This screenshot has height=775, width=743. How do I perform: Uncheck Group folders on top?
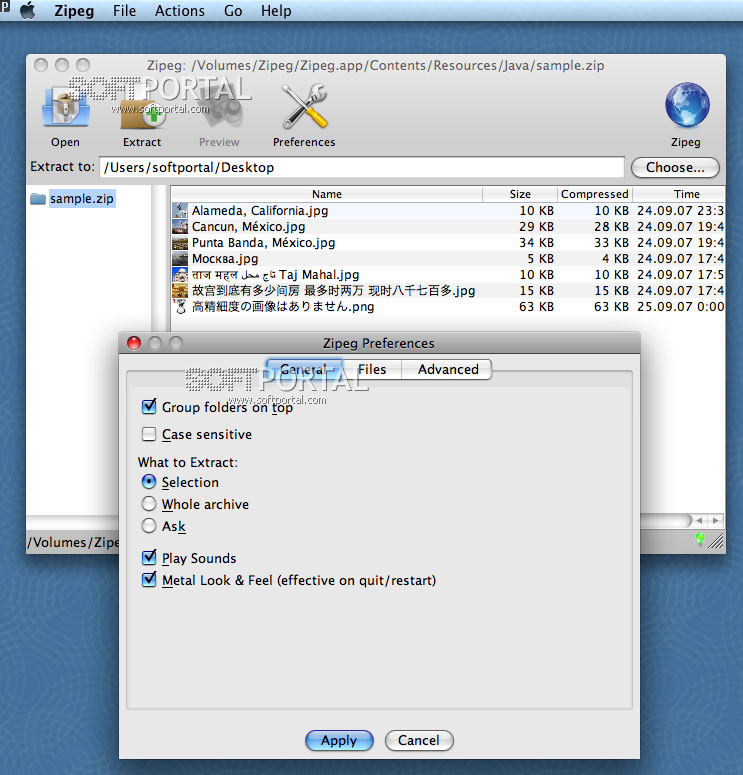click(149, 406)
